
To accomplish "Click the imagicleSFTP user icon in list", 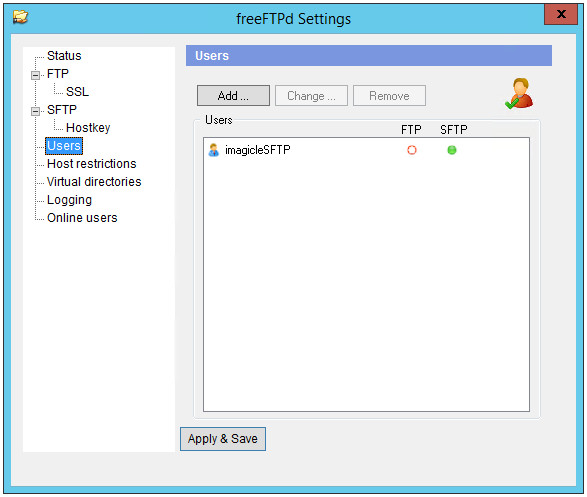I will pos(213,150).
